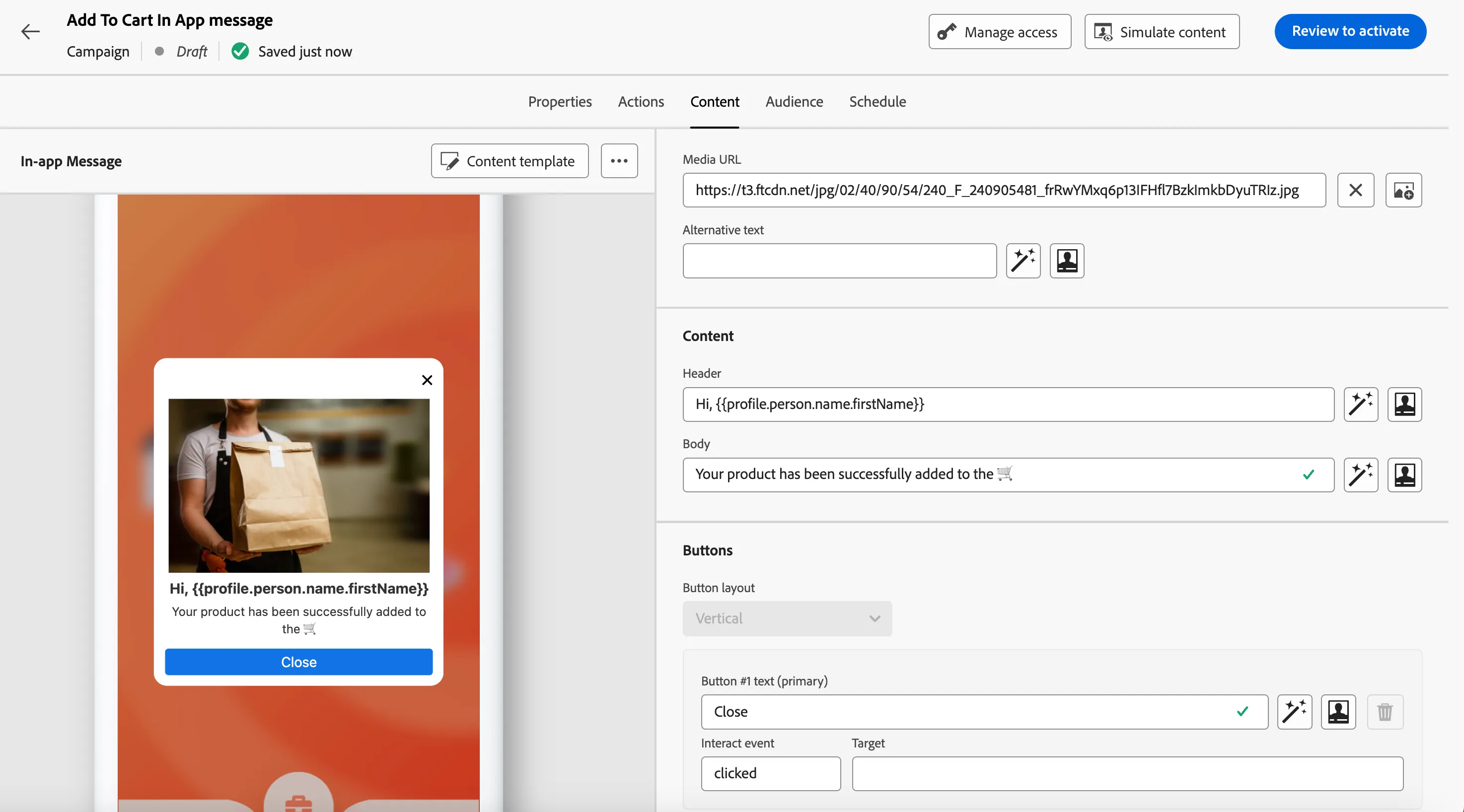Open asset picker icon next to Media URL
The image size is (1464, 812).
[1404, 190]
